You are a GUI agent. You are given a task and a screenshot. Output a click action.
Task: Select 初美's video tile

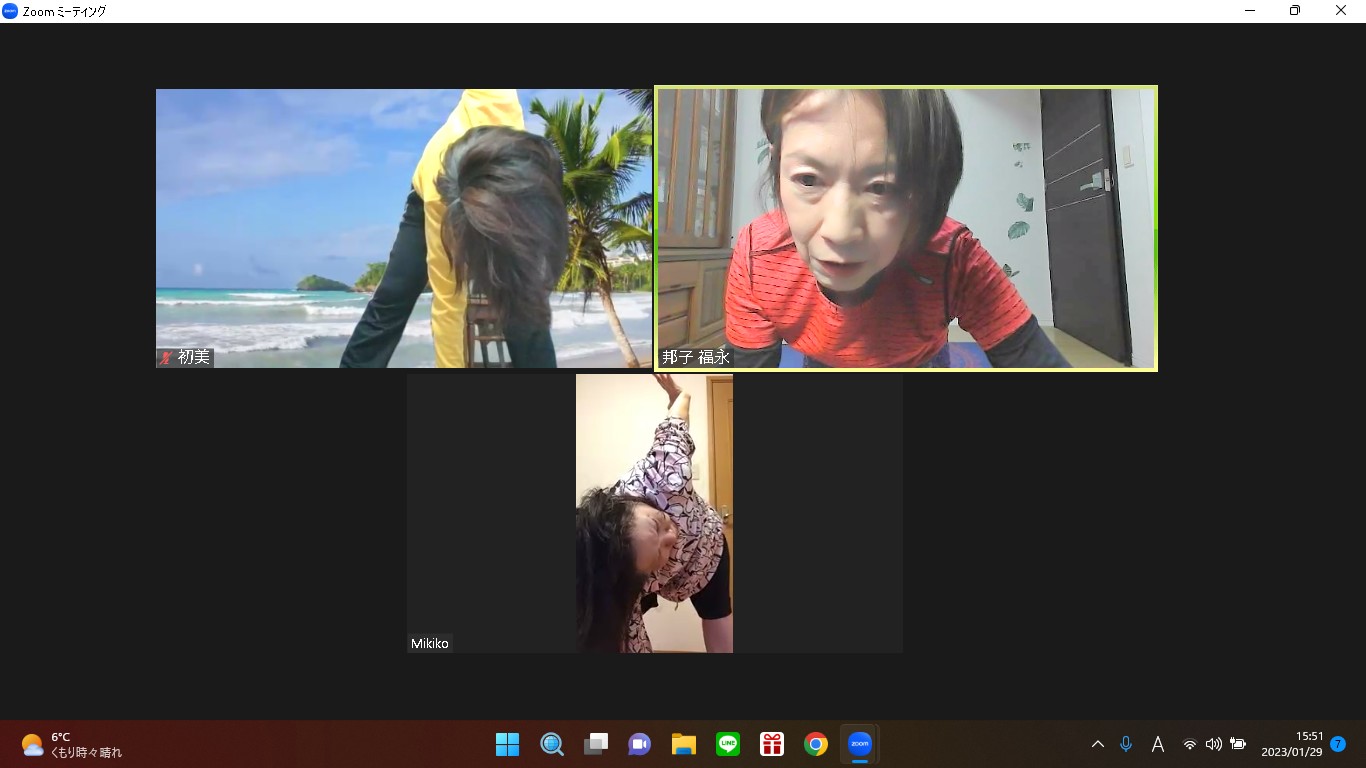(x=404, y=228)
